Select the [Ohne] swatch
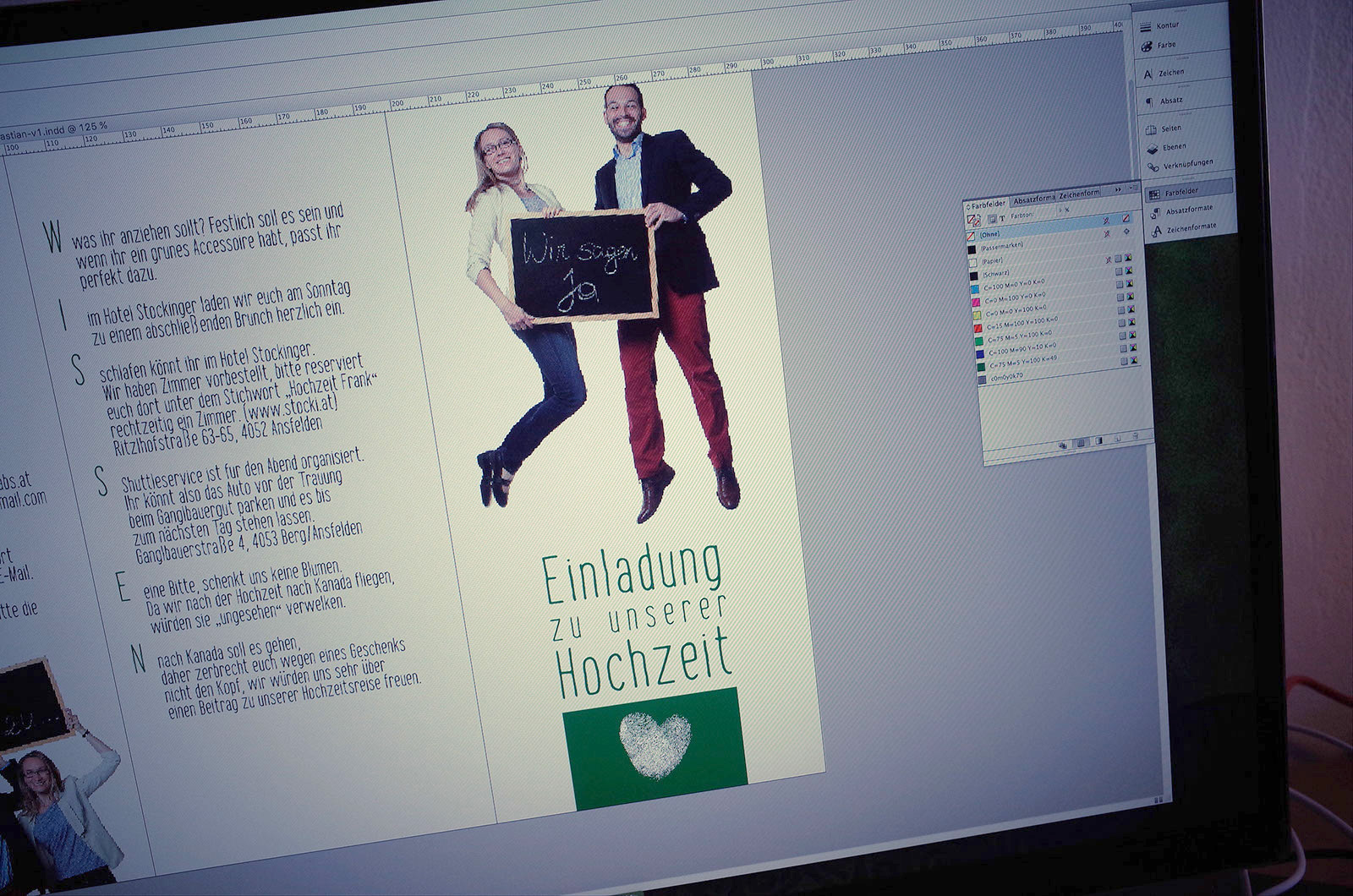The width and height of the screenshot is (1353, 896). [x=1049, y=227]
